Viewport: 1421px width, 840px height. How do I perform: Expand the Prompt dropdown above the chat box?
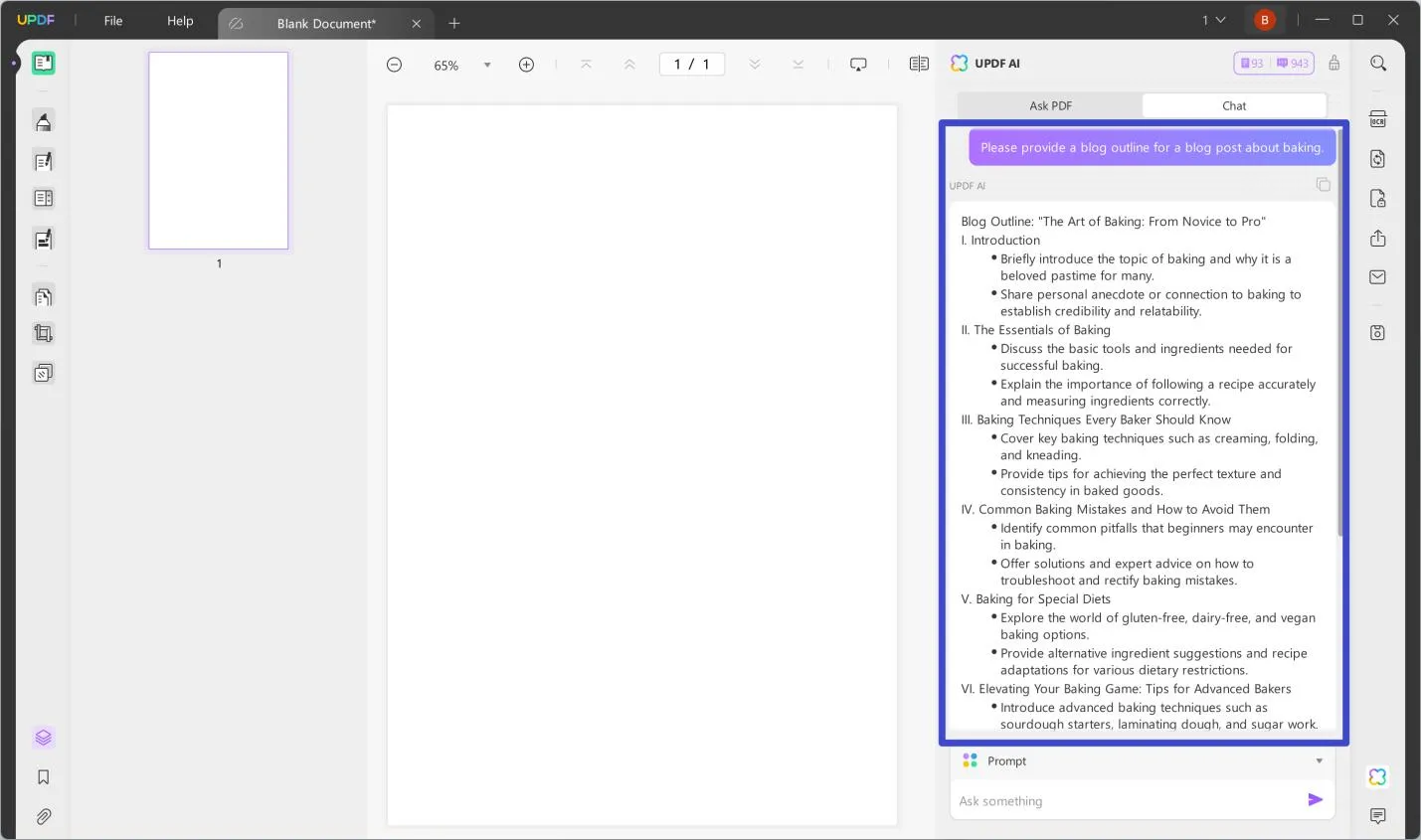click(x=1319, y=760)
